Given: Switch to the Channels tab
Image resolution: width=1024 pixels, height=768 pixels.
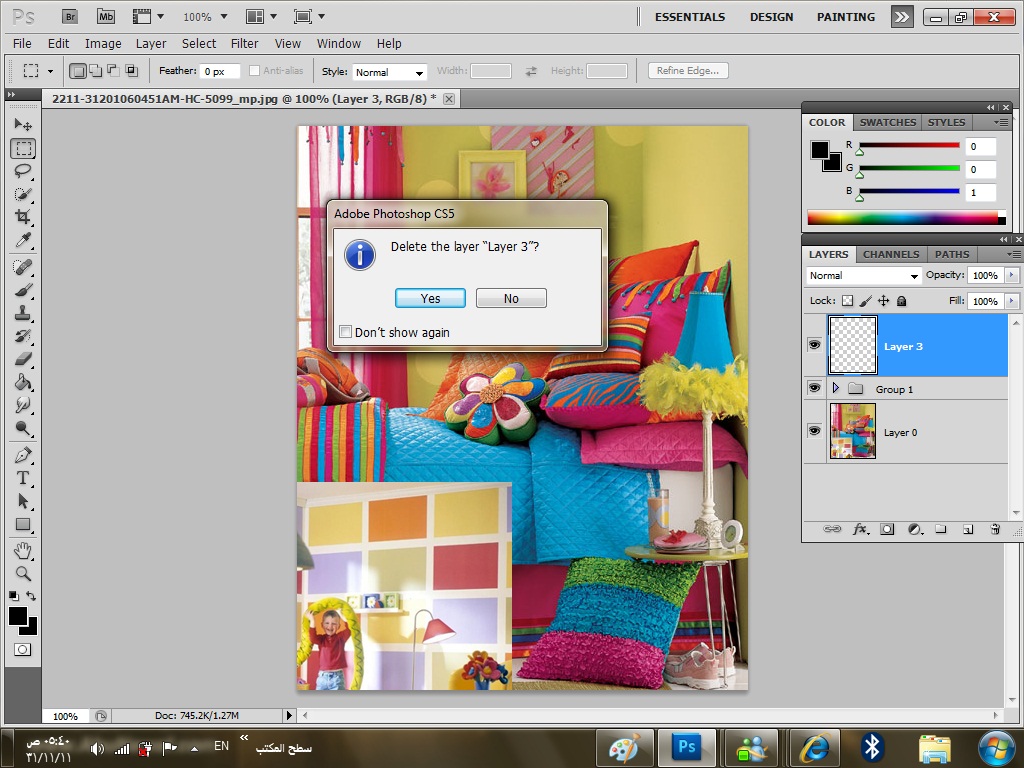Looking at the screenshot, I should point(890,254).
